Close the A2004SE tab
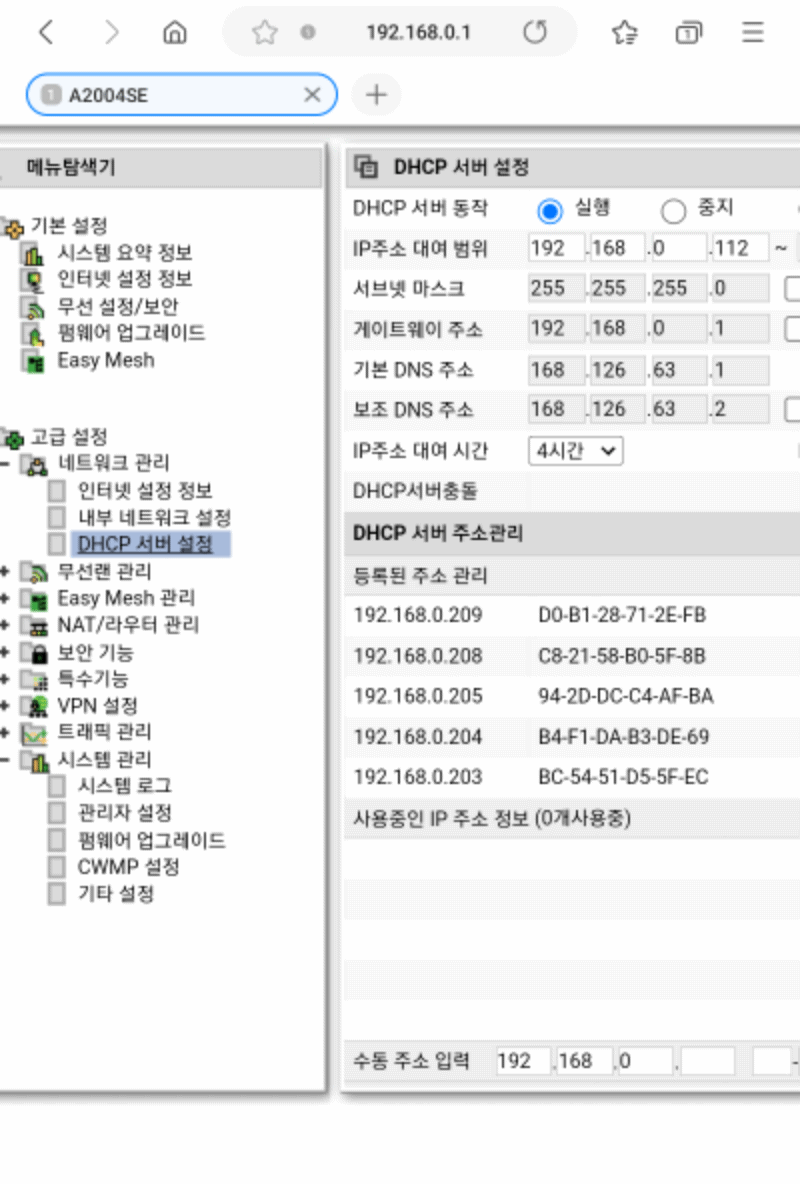 [312, 94]
